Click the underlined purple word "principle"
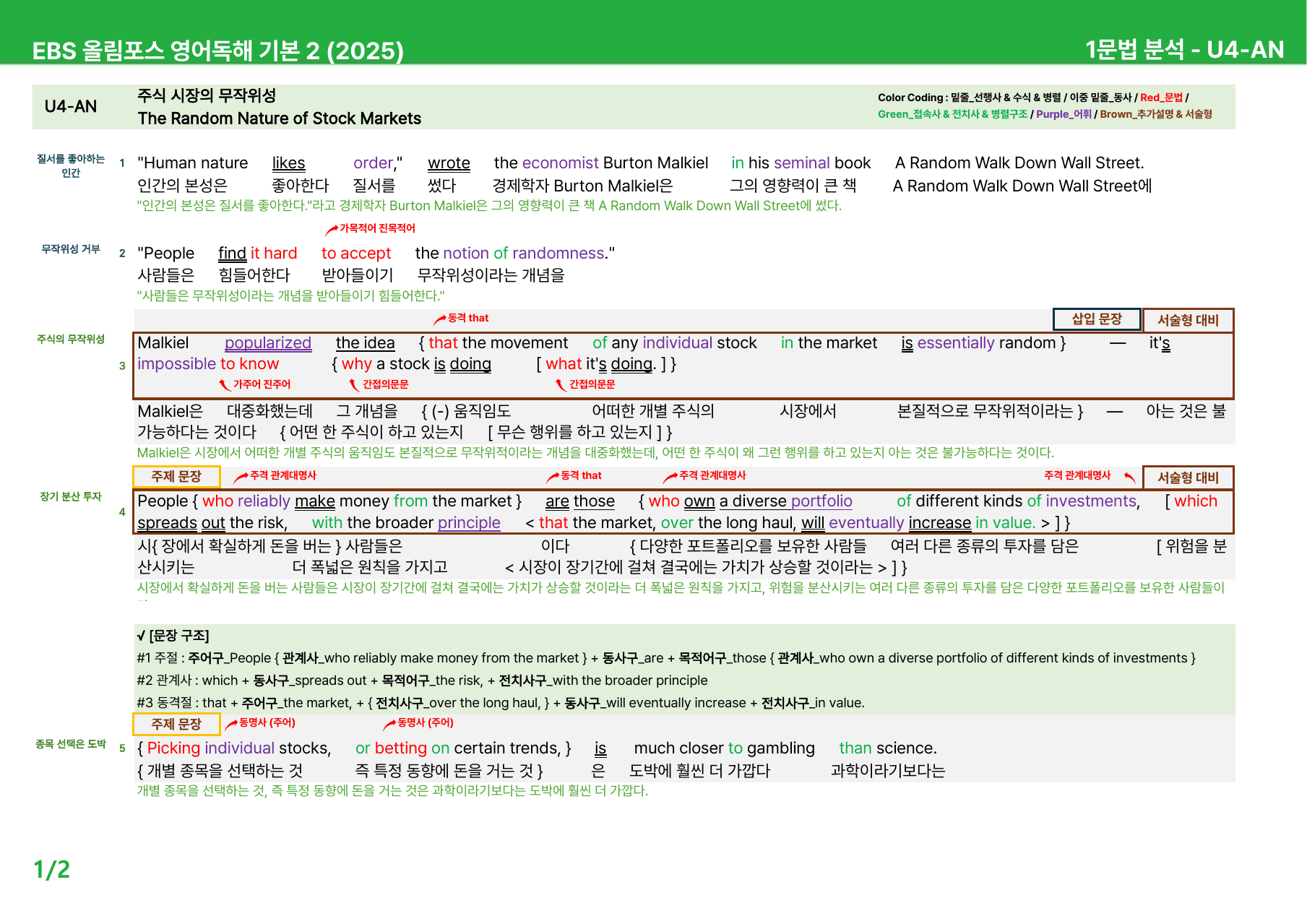1307x924 pixels. [469, 523]
